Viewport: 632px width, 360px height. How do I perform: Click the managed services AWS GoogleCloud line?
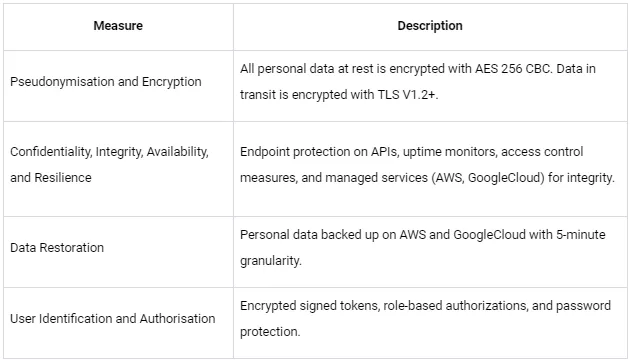[427, 178]
